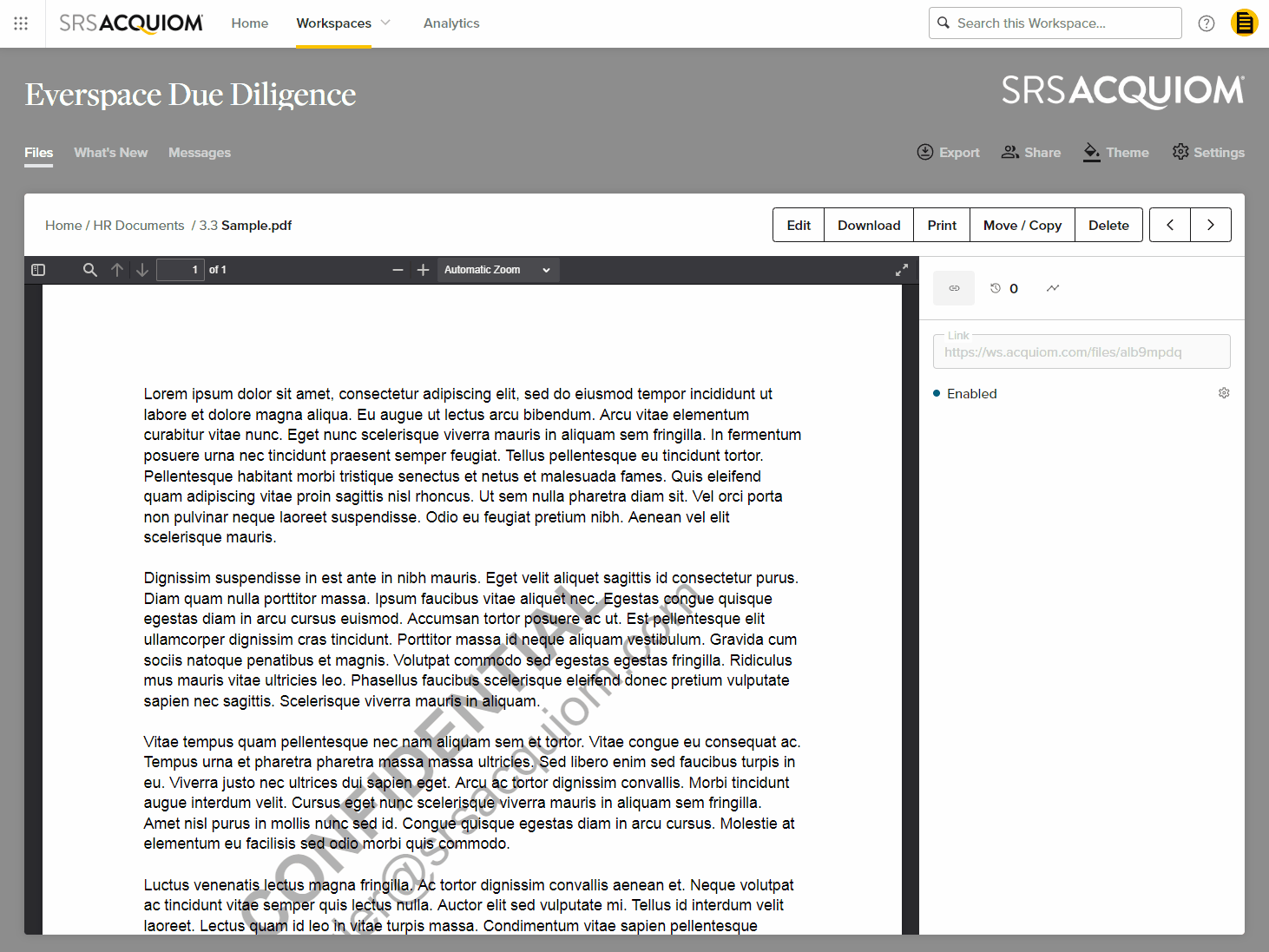The image size is (1269, 952).
Task: Open the help question mark
Action: (1206, 23)
